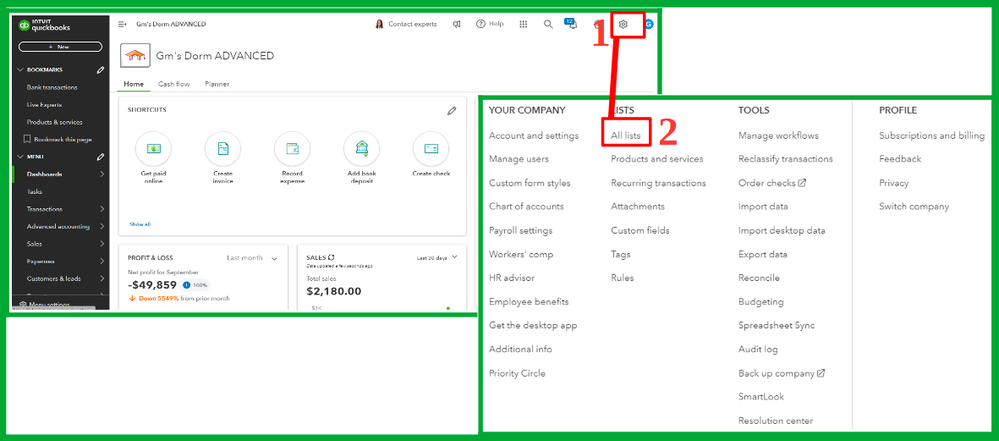This screenshot has width=999, height=441.
Task: Expand Customers & leads submenu arrow
Action: tap(102, 278)
